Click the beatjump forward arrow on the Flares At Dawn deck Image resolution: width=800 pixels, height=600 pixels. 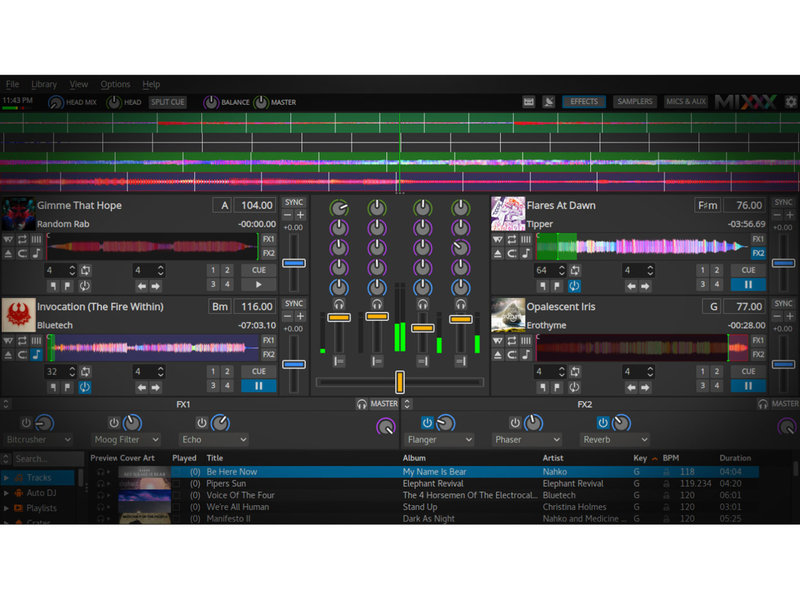click(x=646, y=287)
